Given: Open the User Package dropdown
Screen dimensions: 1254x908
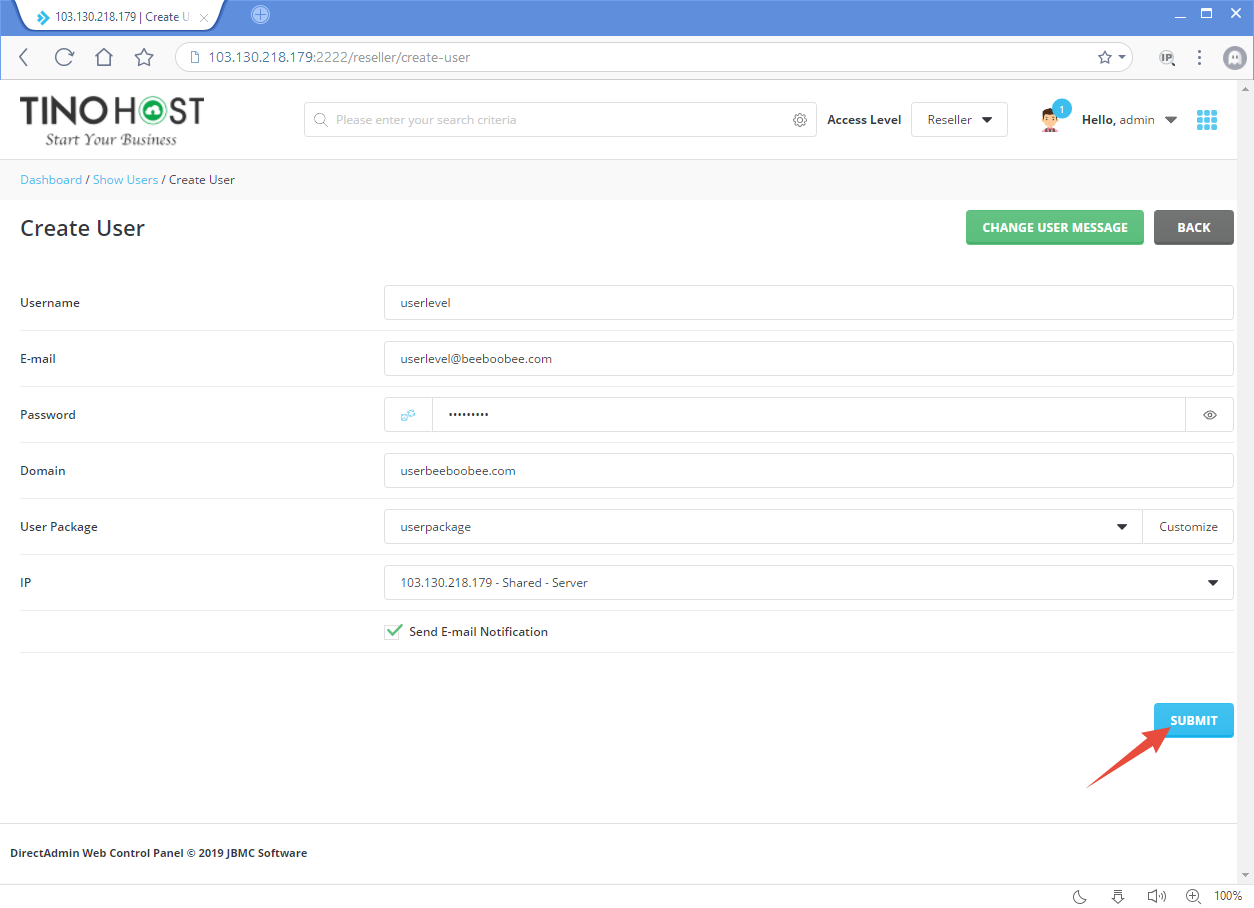Looking at the screenshot, I should 1121,526.
